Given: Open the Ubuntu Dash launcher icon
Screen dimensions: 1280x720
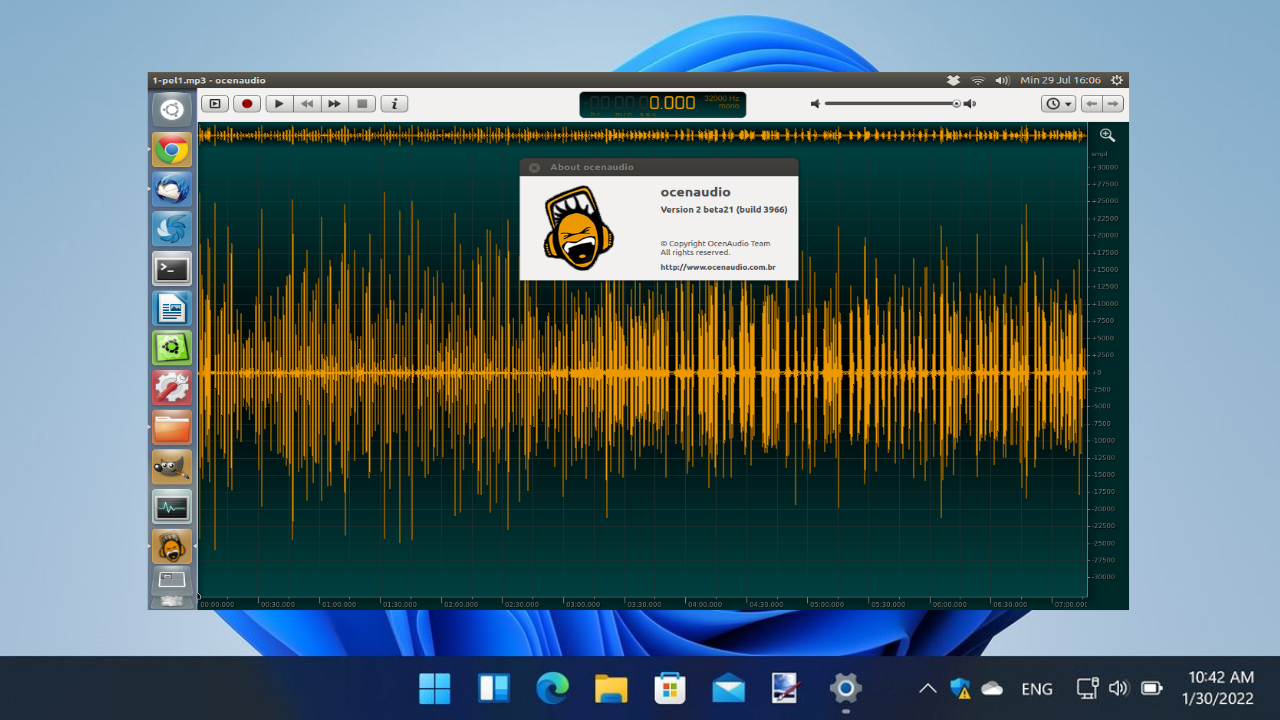Looking at the screenshot, I should [x=172, y=109].
